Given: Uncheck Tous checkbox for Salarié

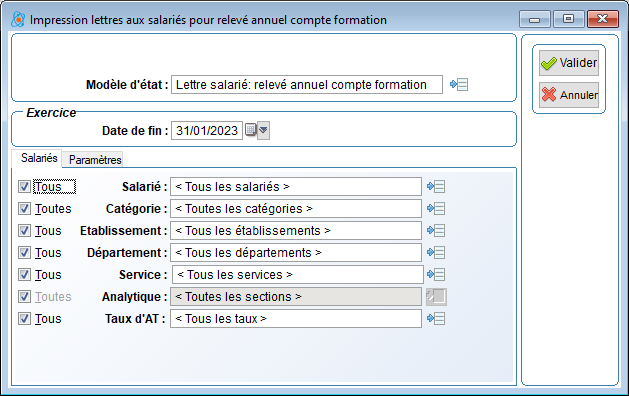Looking at the screenshot, I should 24,187.
